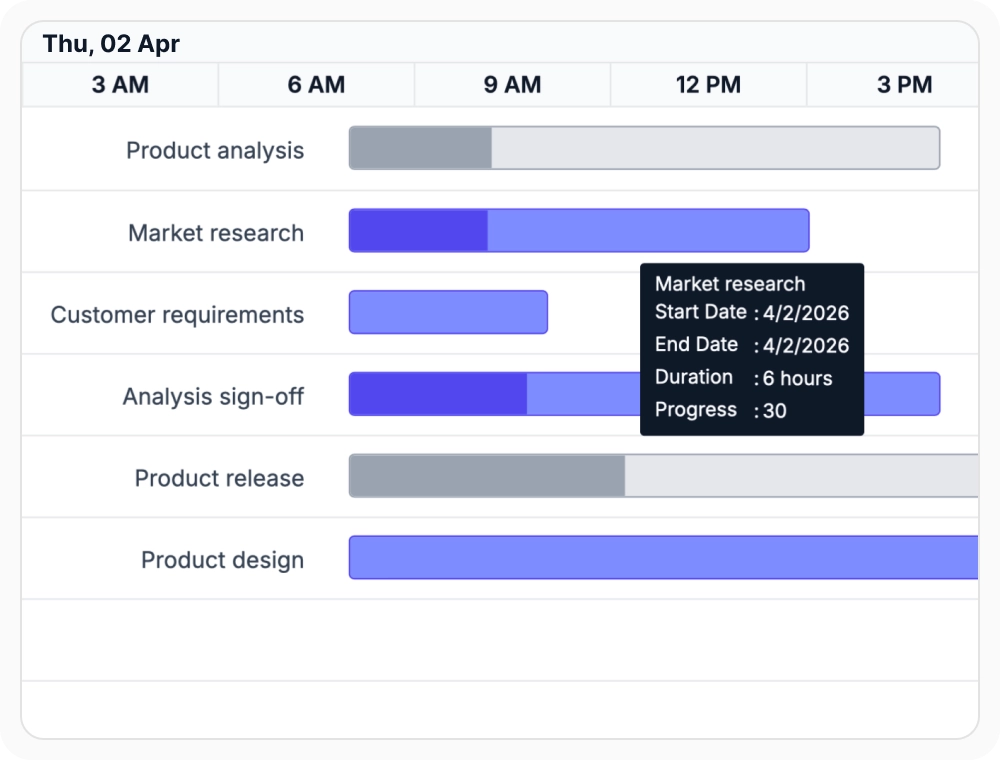Image resolution: width=1000 pixels, height=760 pixels.
Task: Click the tooltip Start Date 4/2/2026 line
Action: click(752, 312)
